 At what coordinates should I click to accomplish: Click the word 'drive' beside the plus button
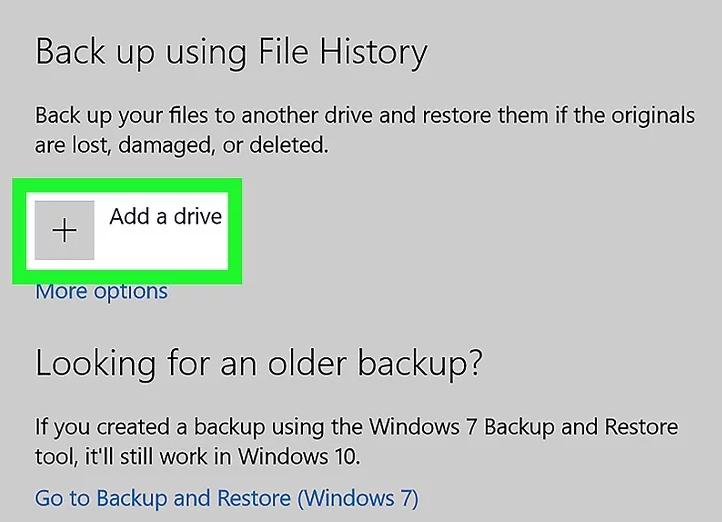coord(196,216)
